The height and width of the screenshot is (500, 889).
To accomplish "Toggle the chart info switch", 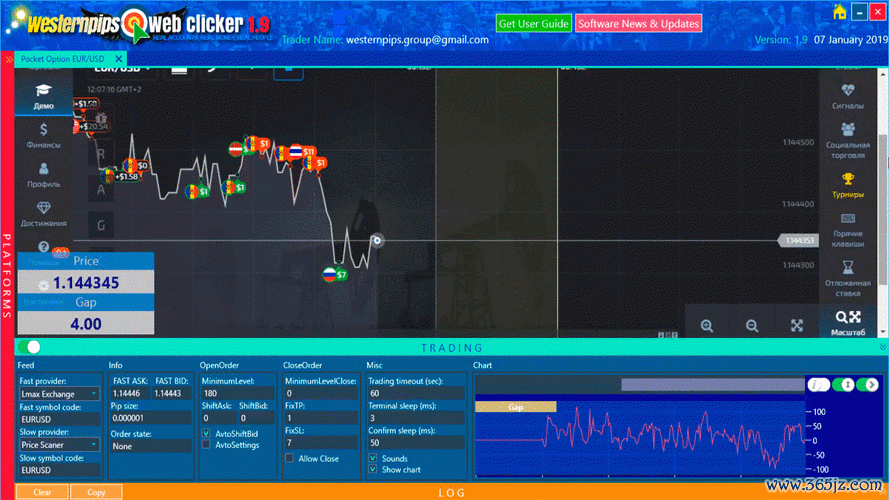I will tap(819, 385).
